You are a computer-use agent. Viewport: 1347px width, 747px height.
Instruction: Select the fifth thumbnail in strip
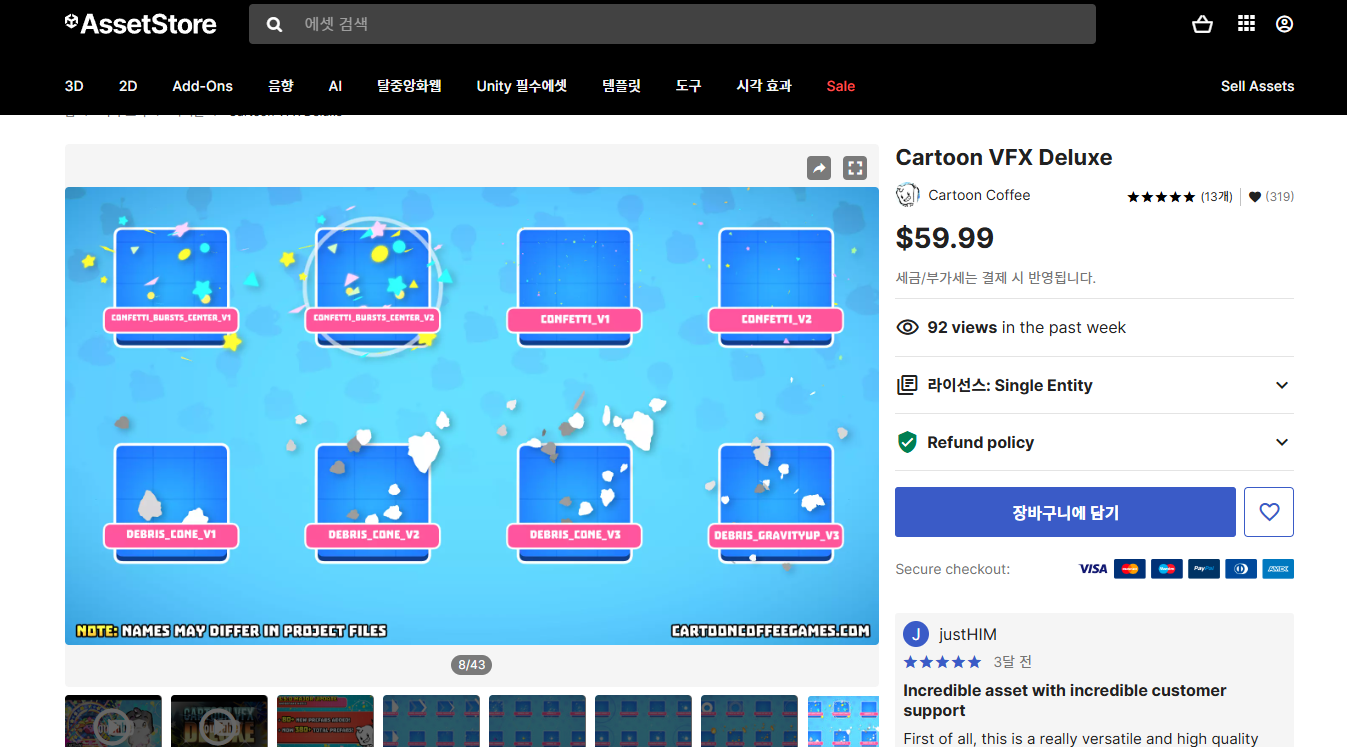pos(537,721)
